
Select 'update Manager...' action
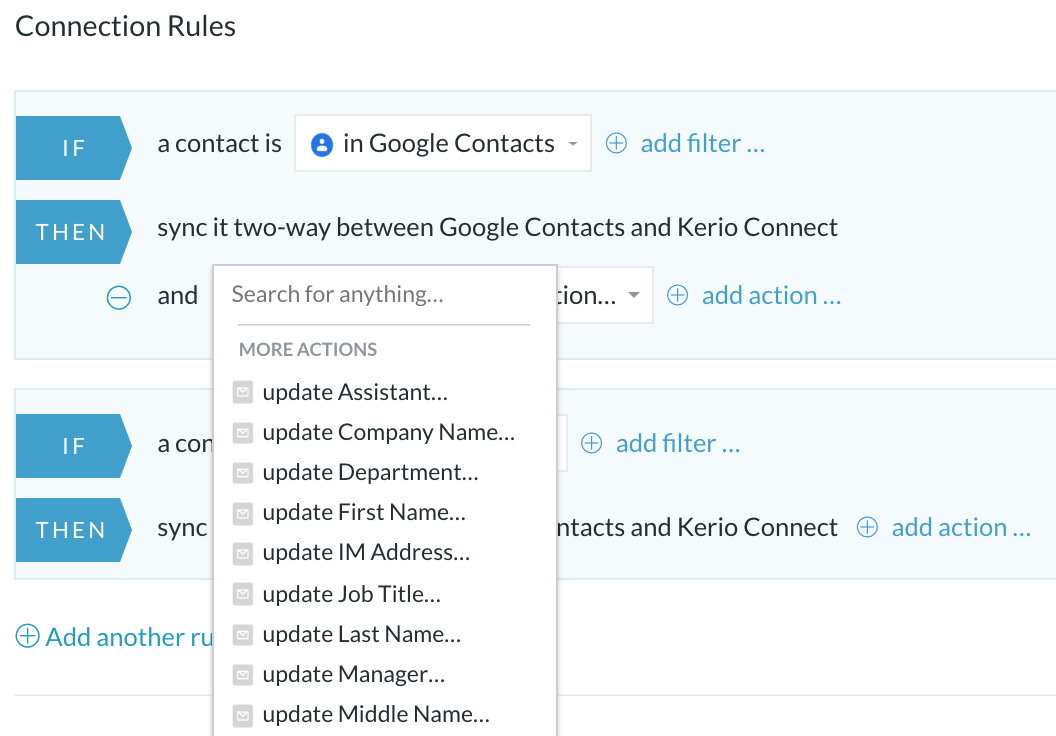tap(354, 675)
